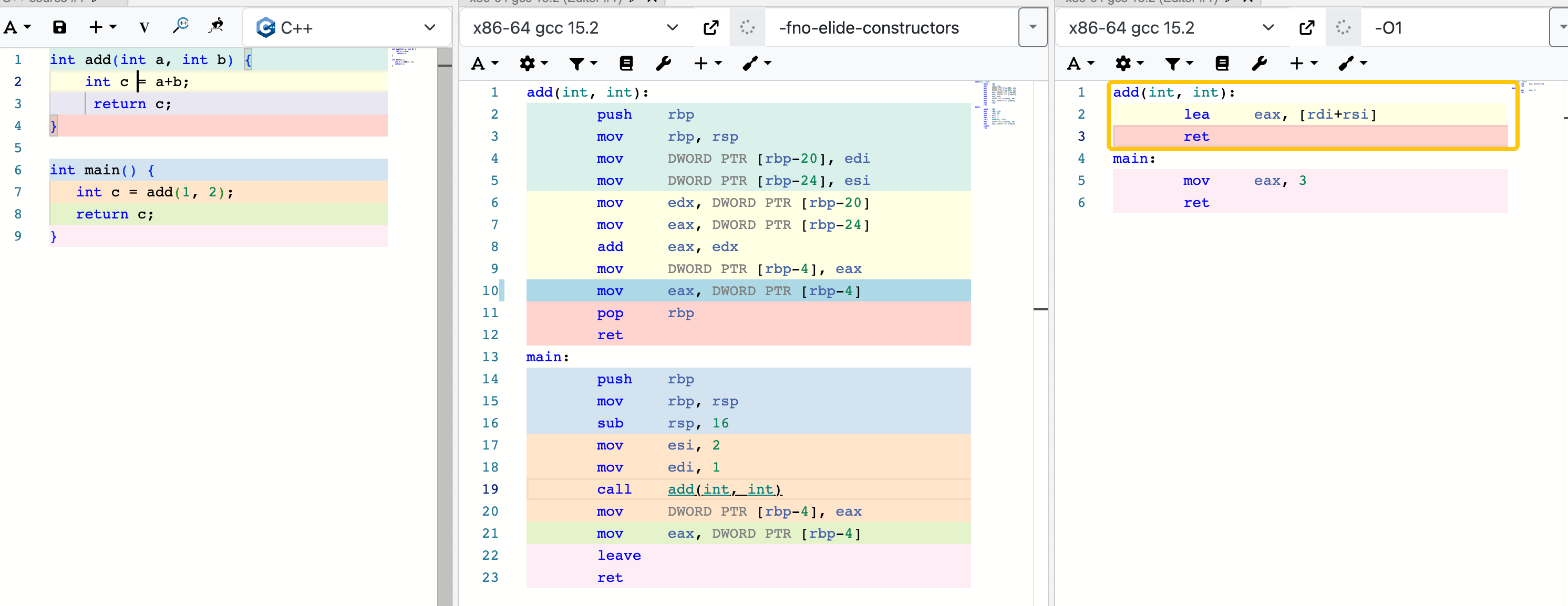Viewport: 1568px width, 606px height.
Task: Click the save icon in source editor
Action: click(x=59, y=27)
